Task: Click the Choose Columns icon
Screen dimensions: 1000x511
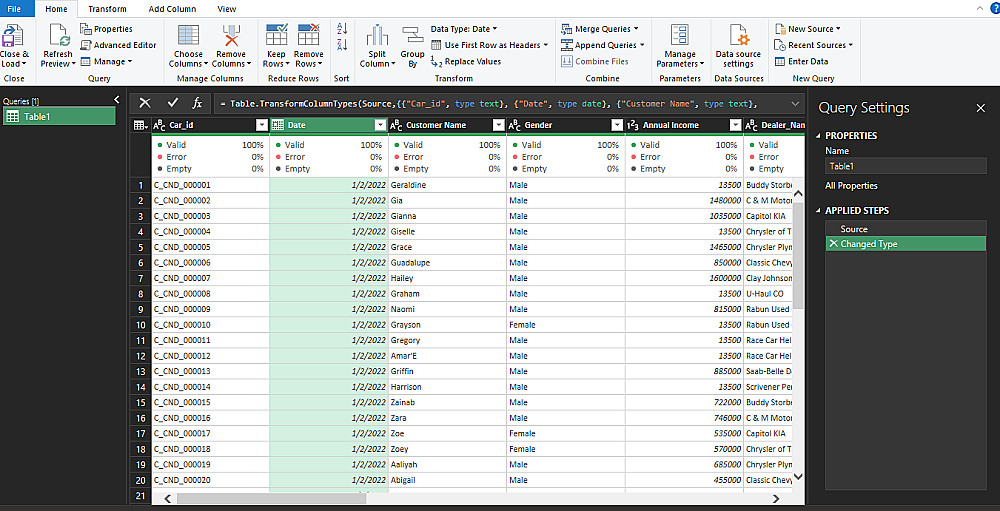Action: click(188, 35)
